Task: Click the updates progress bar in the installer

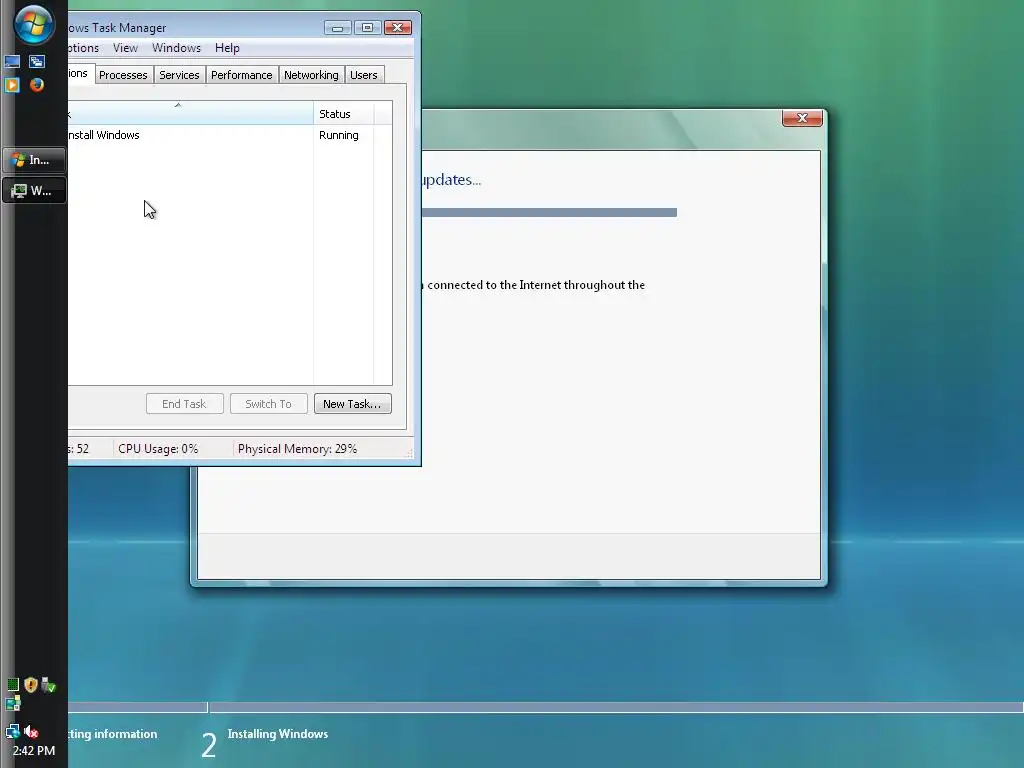Action: 549,212
